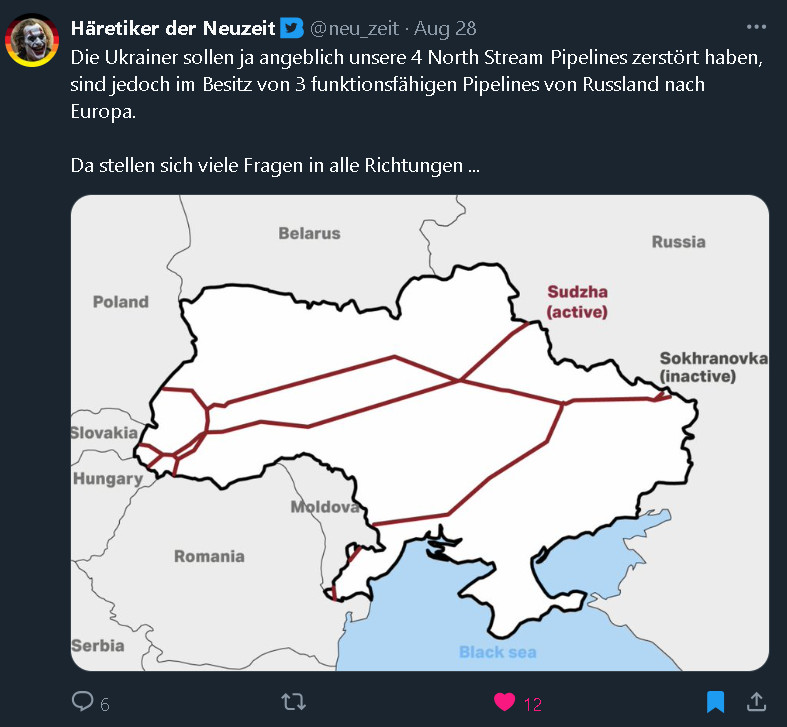The image size is (787, 727).
Task: Open the three-dot more options menu
Action: (x=756, y=27)
